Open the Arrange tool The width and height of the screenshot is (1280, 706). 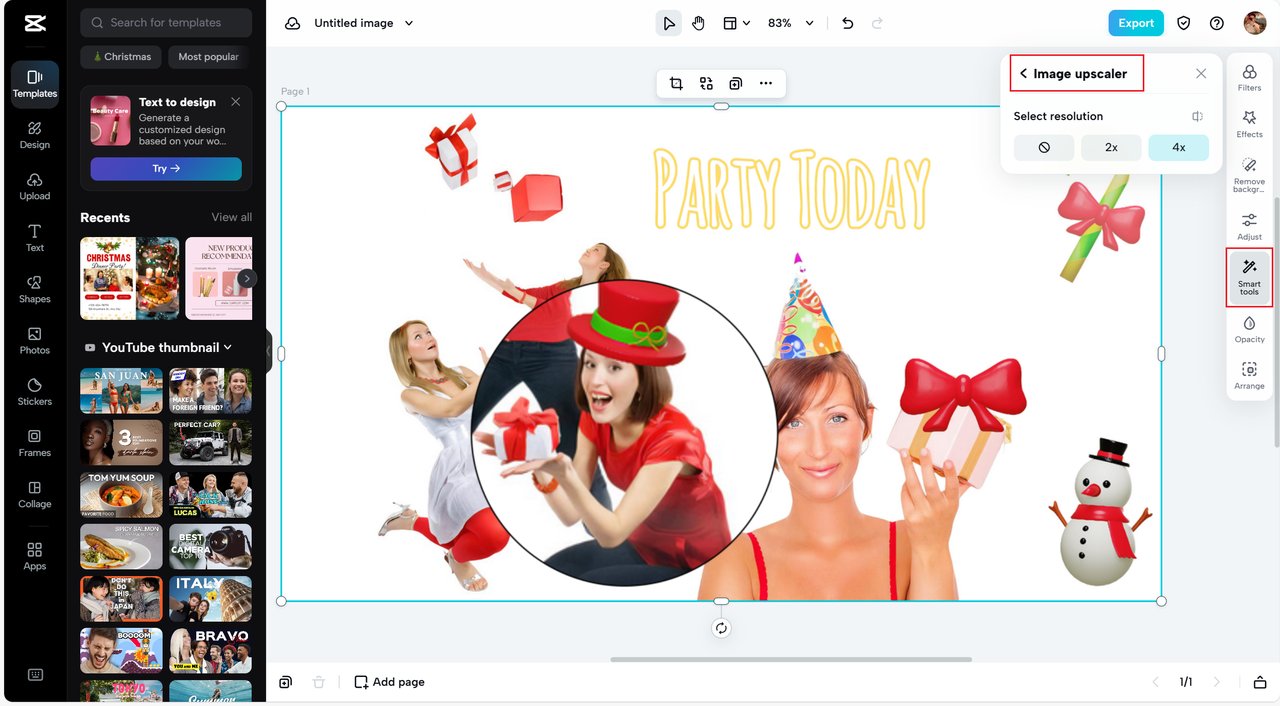[x=1250, y=376]
